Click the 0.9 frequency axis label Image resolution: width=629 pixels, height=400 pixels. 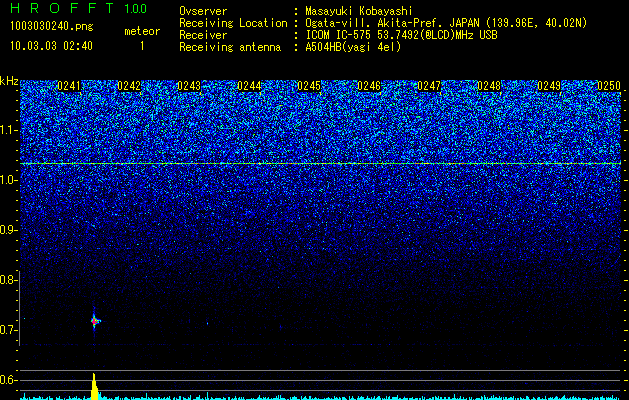pos(7,230)
